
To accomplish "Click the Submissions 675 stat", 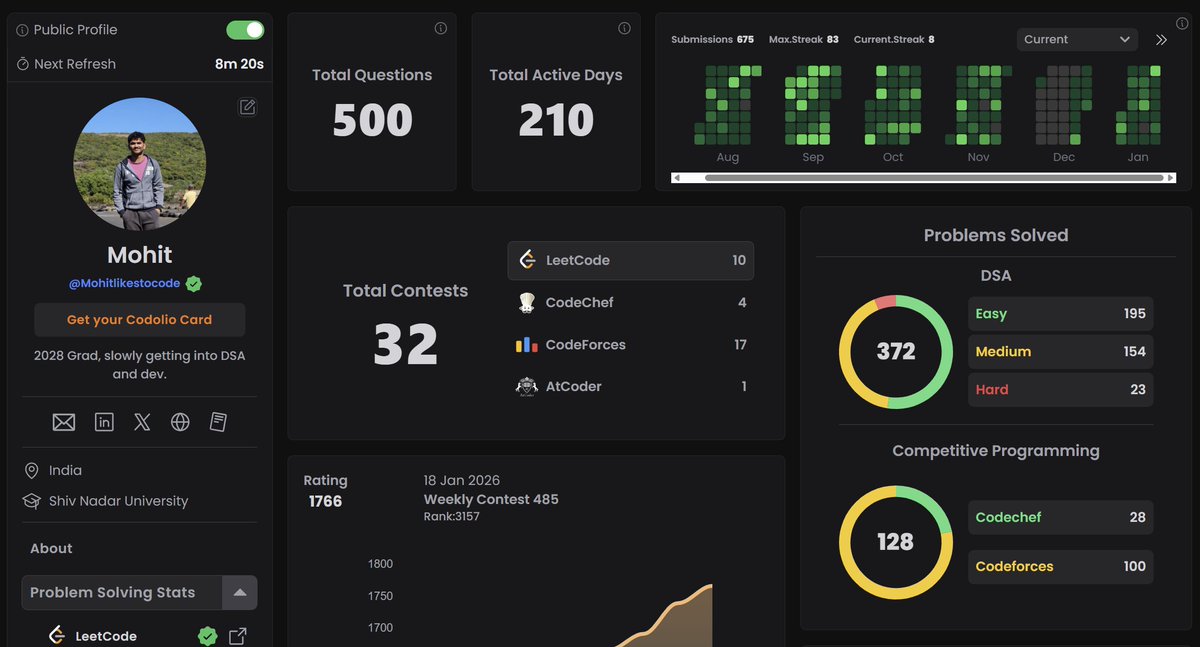I will pos(712,39).
